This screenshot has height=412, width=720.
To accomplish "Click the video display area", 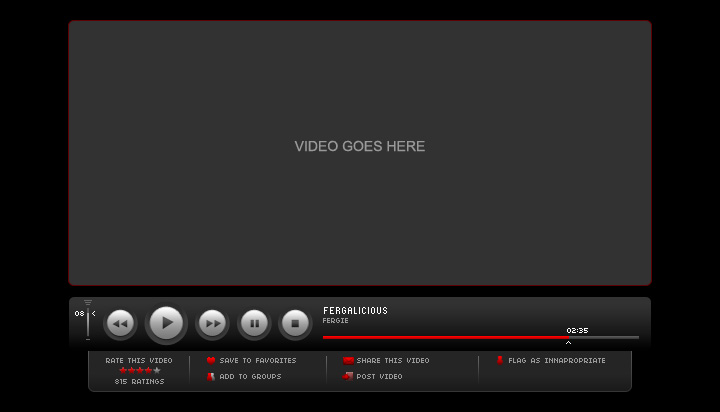I will click(360, 153).
